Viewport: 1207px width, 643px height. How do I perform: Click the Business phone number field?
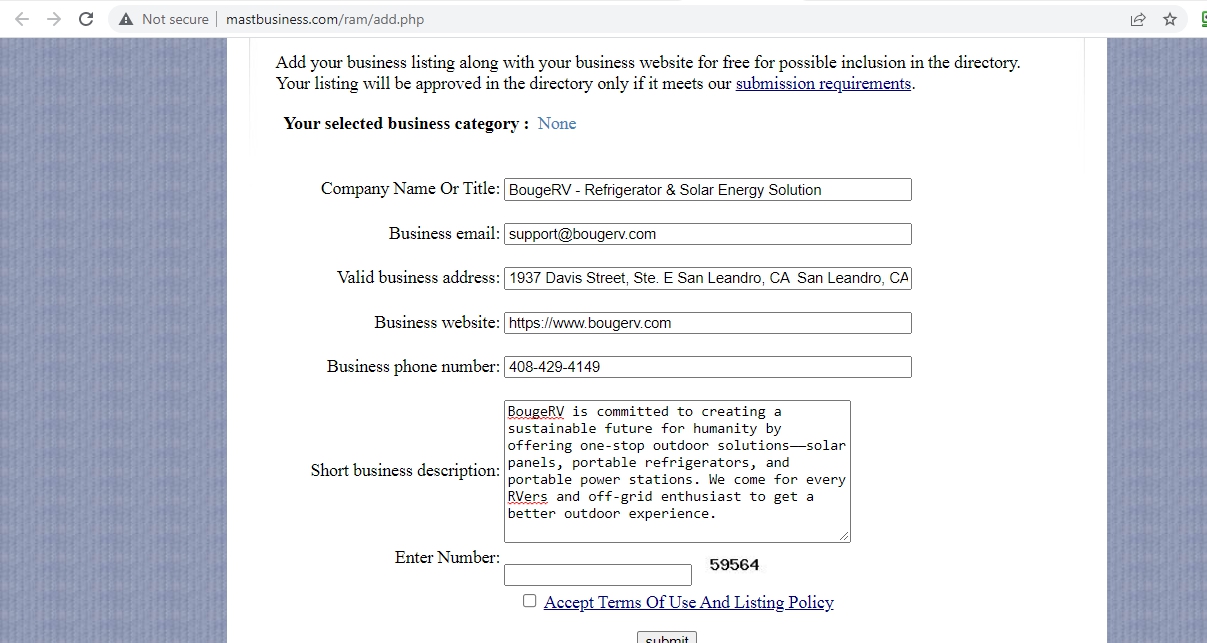point(707,367)
